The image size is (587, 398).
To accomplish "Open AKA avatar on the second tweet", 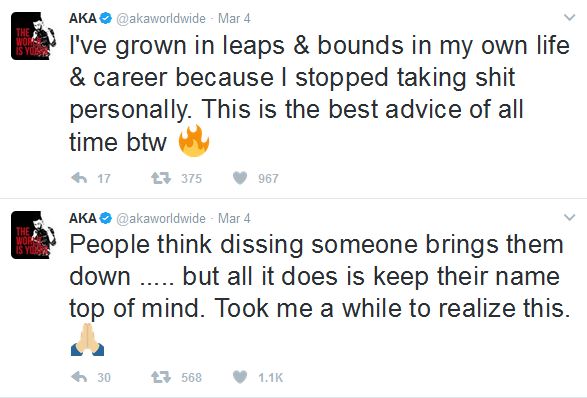I will pyautogui.click(x=33, y=235).
